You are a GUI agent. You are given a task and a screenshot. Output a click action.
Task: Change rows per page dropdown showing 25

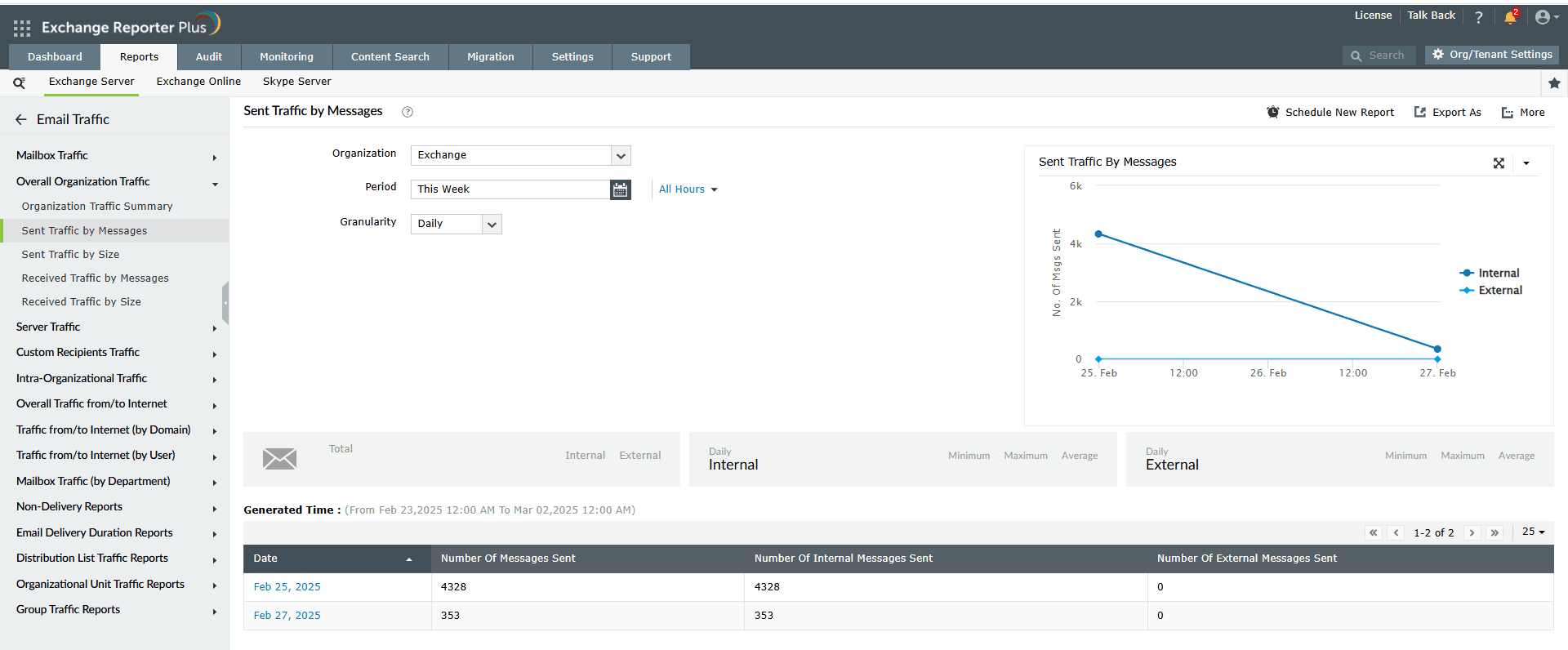click(x=1534, y=532)
